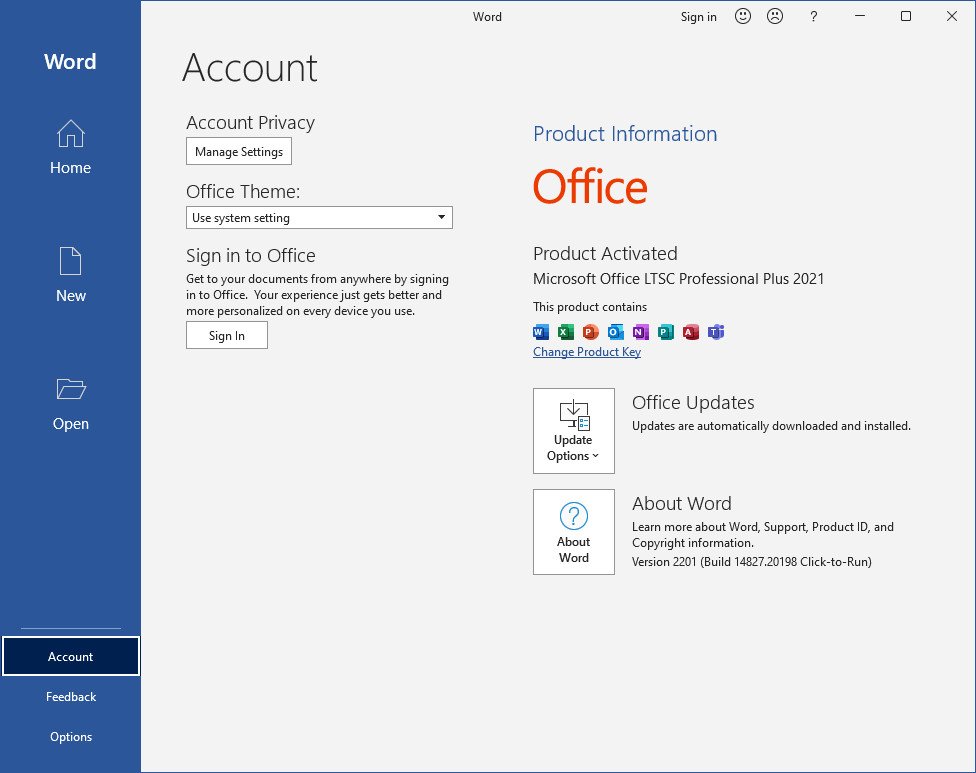The height and width of the screenshot is (773, 976).
Task: Select the Account tab in sidebar
Action: (x=70, y=656)
